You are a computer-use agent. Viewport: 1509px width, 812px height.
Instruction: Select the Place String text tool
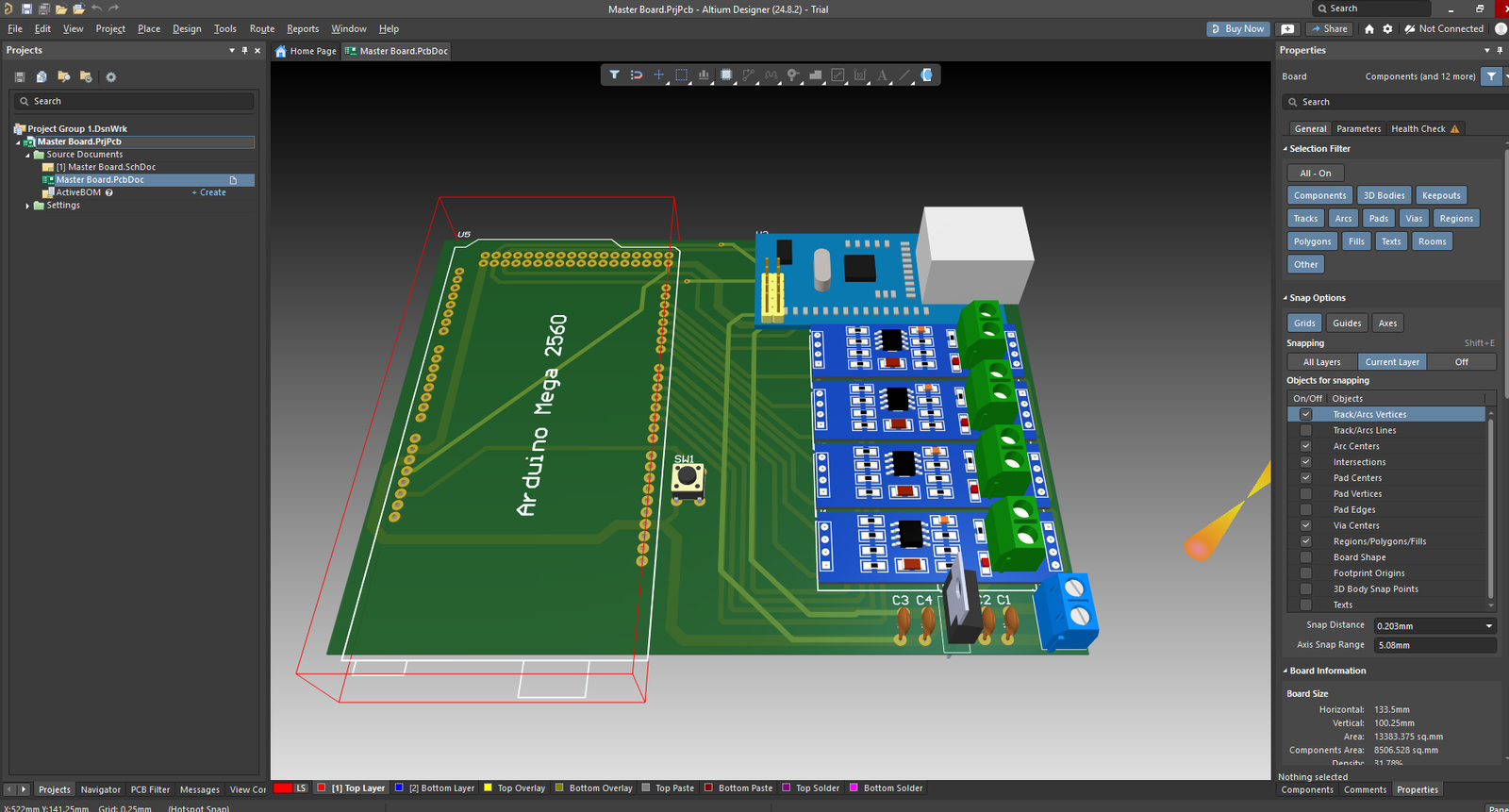pyautogui.click(x=882, y=75)
